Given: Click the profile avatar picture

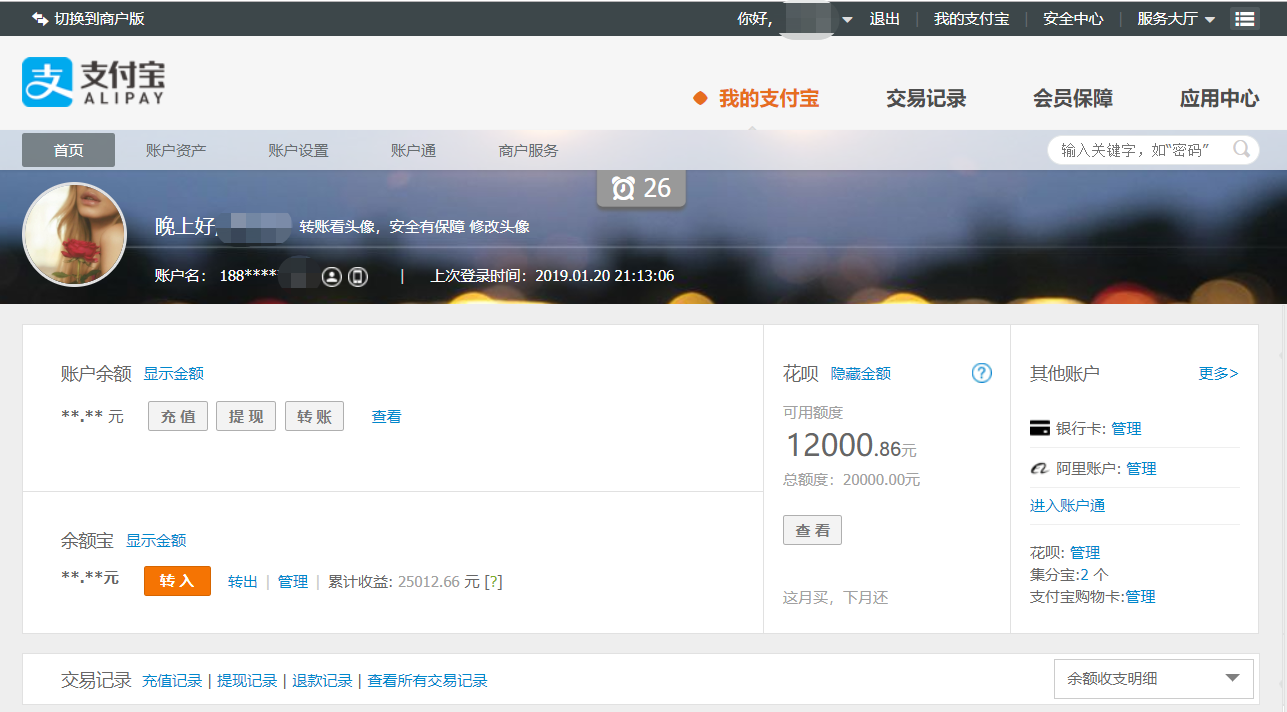Looking at the screenshot, I should pos(74,235).
